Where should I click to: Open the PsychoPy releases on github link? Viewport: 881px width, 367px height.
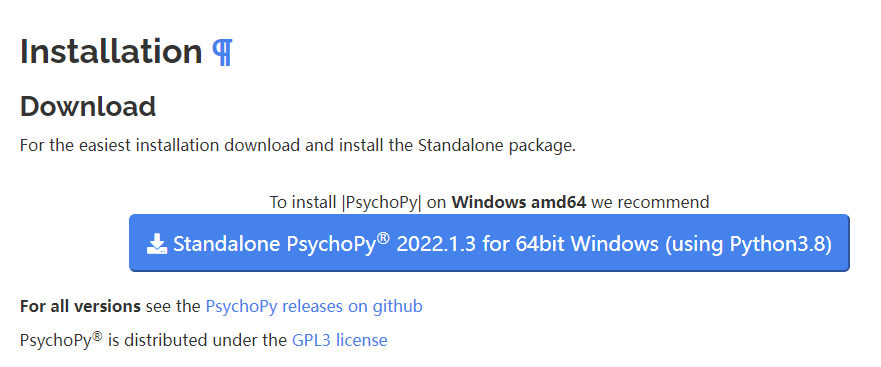[x=314, y=306]
